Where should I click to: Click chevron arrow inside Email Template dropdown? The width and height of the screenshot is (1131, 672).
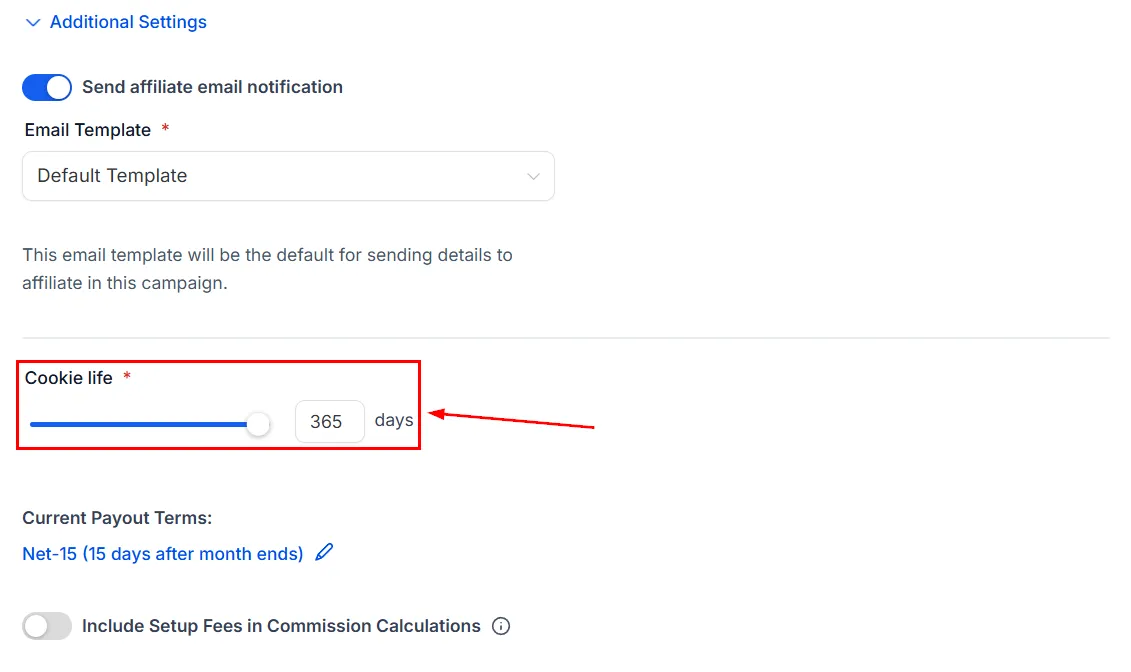coord(533,177)
